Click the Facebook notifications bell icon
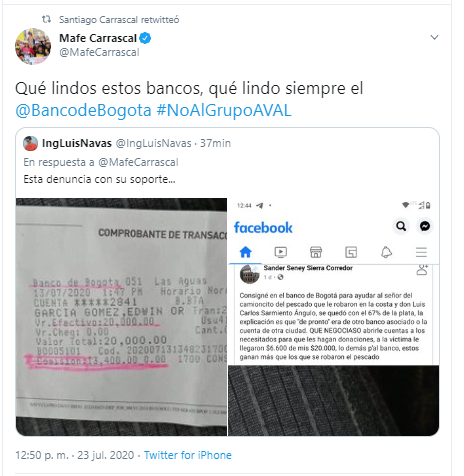 click(x=386, y=252)
